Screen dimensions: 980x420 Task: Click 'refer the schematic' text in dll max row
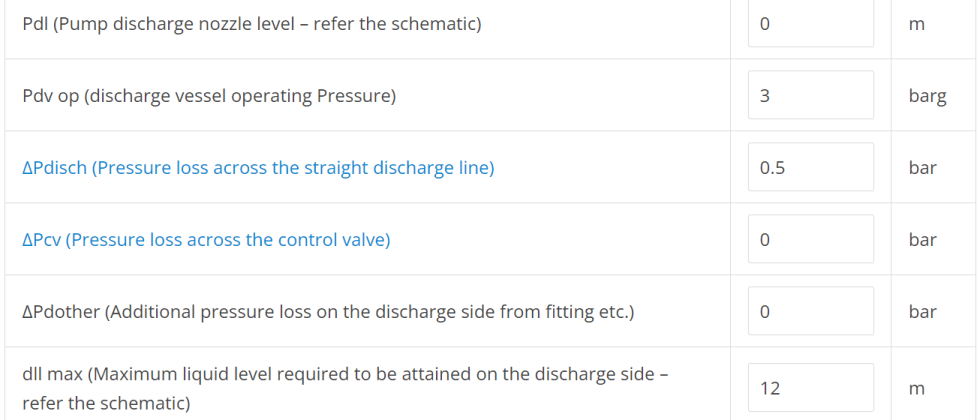tap(101, 403)
